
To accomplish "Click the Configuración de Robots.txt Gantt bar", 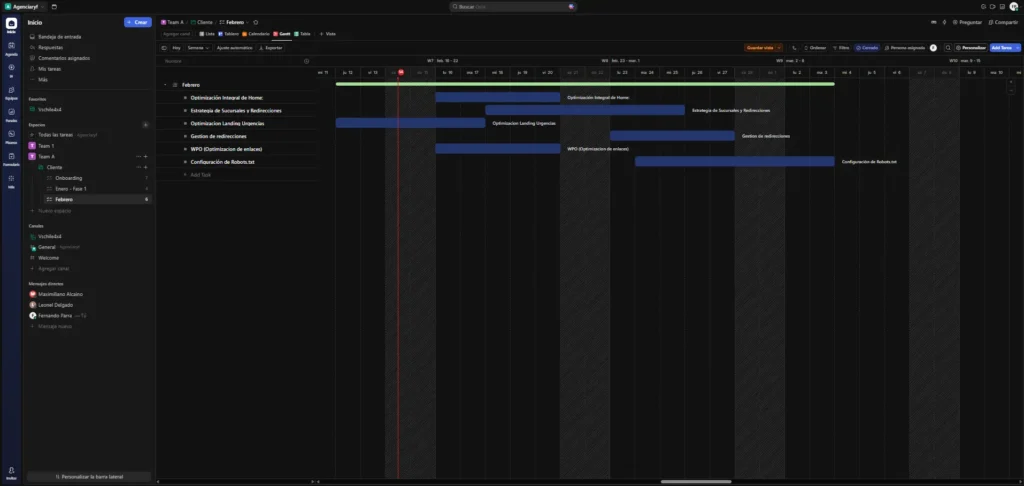I will [x=735, y=161].
